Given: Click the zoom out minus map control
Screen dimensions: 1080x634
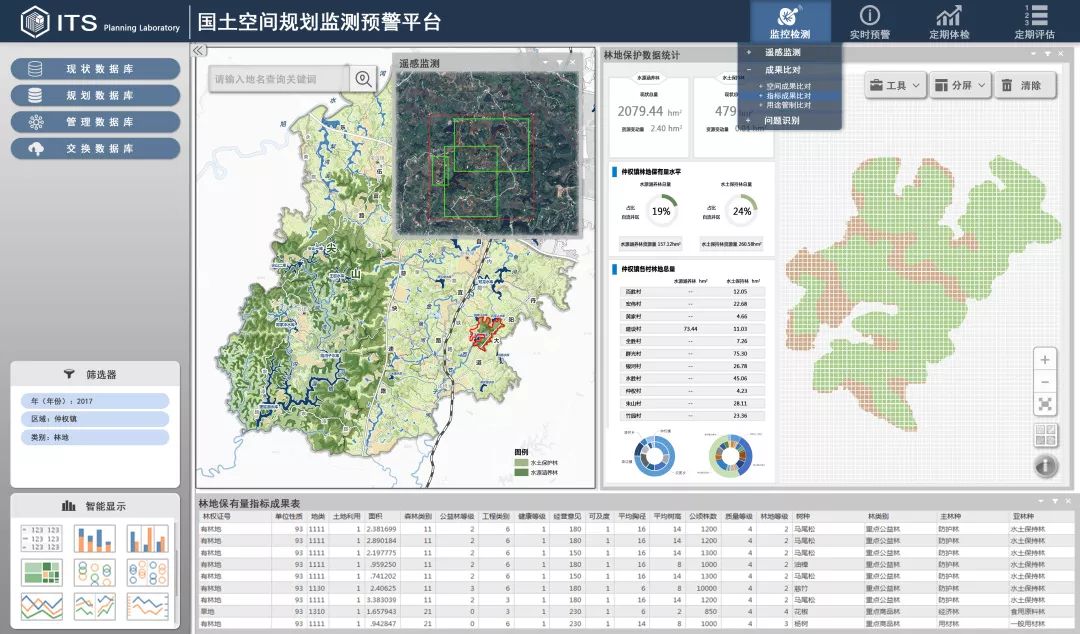Looking at the screenshot, I should 1045,382.
